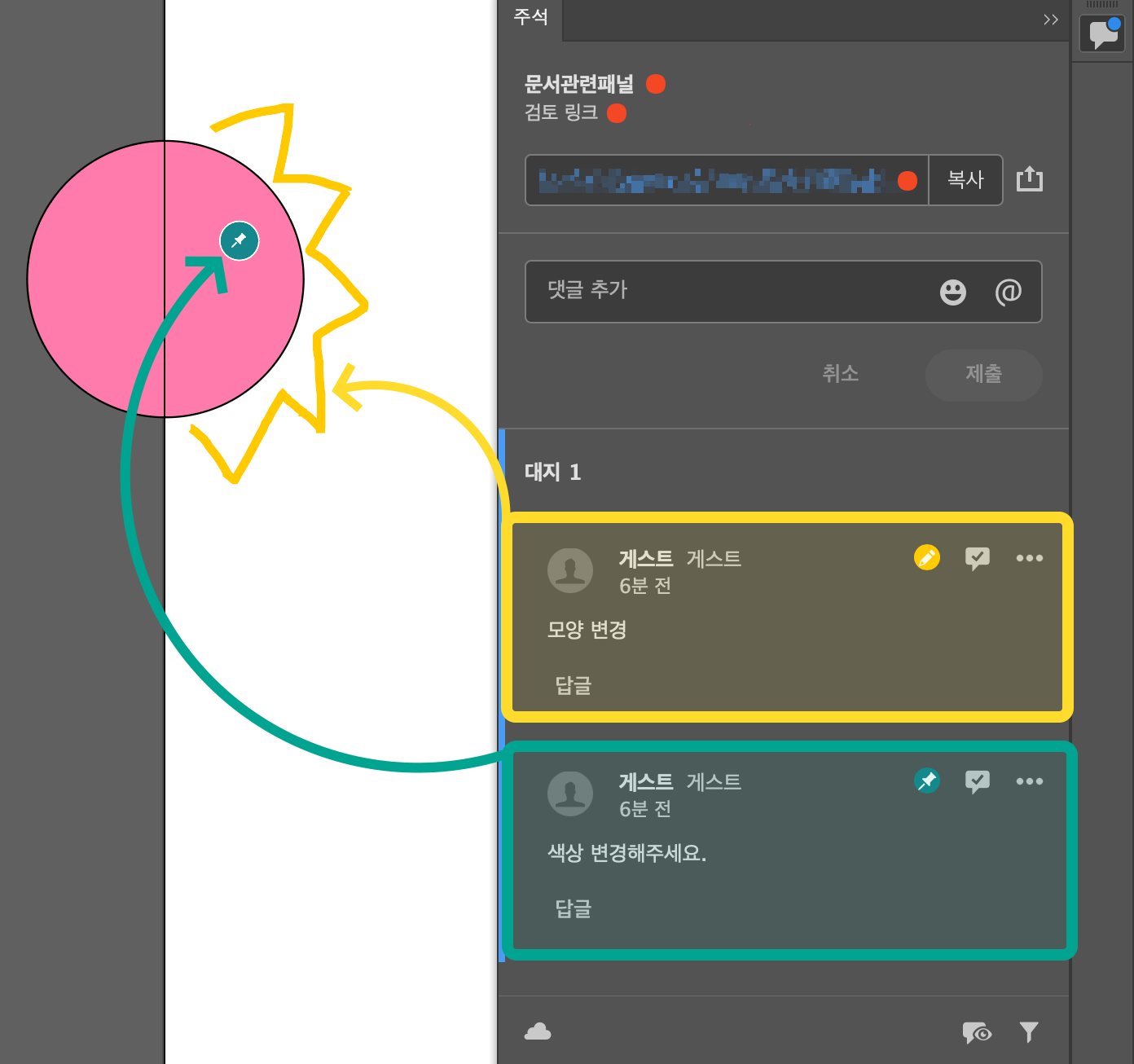The height and width of the screenshot is (1064, 1134).
Task: Toggle the pin on the 색상 변경 comment
Action: 926,781
